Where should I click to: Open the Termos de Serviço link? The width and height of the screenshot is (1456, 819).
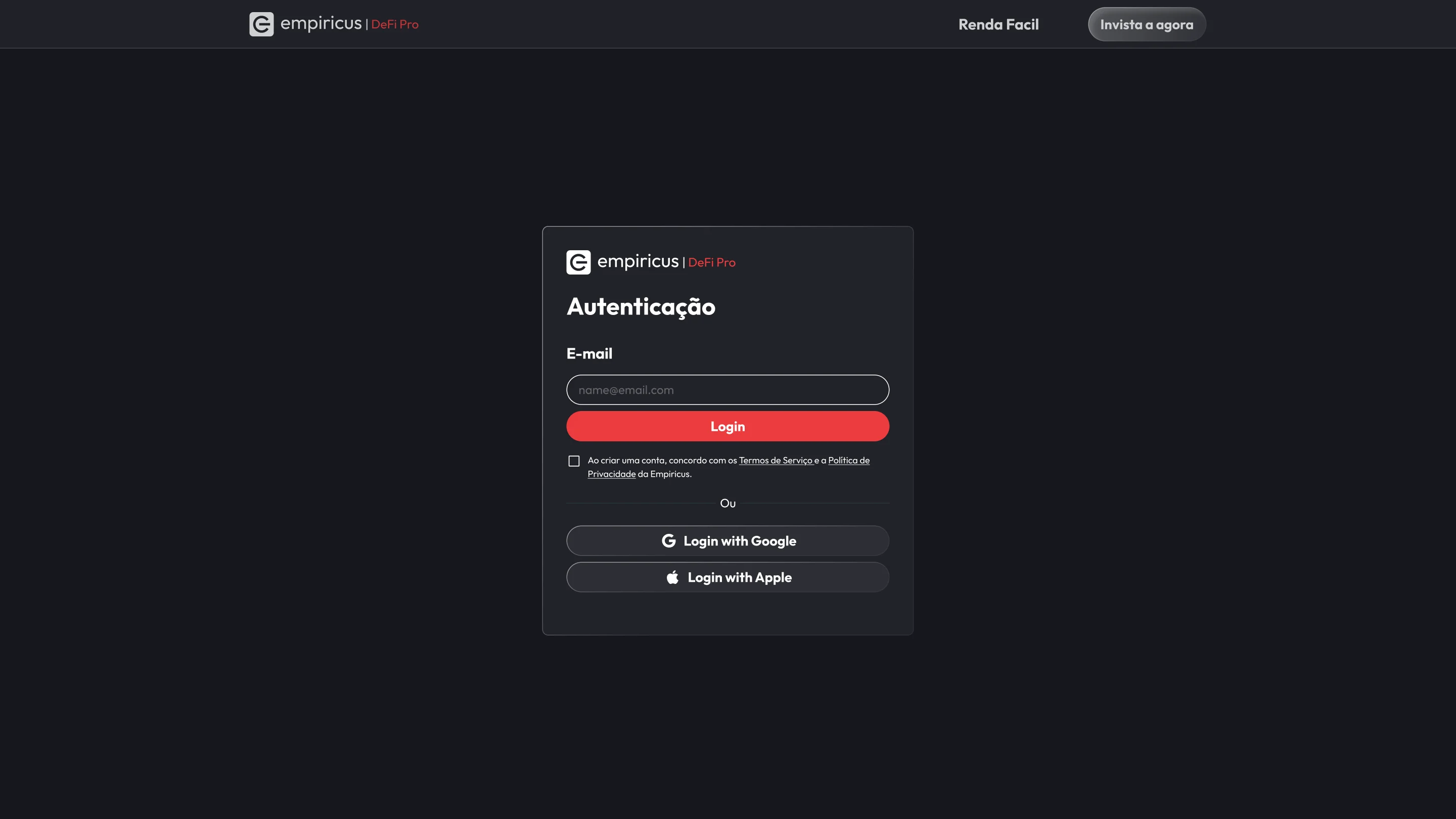click(776, 460)
